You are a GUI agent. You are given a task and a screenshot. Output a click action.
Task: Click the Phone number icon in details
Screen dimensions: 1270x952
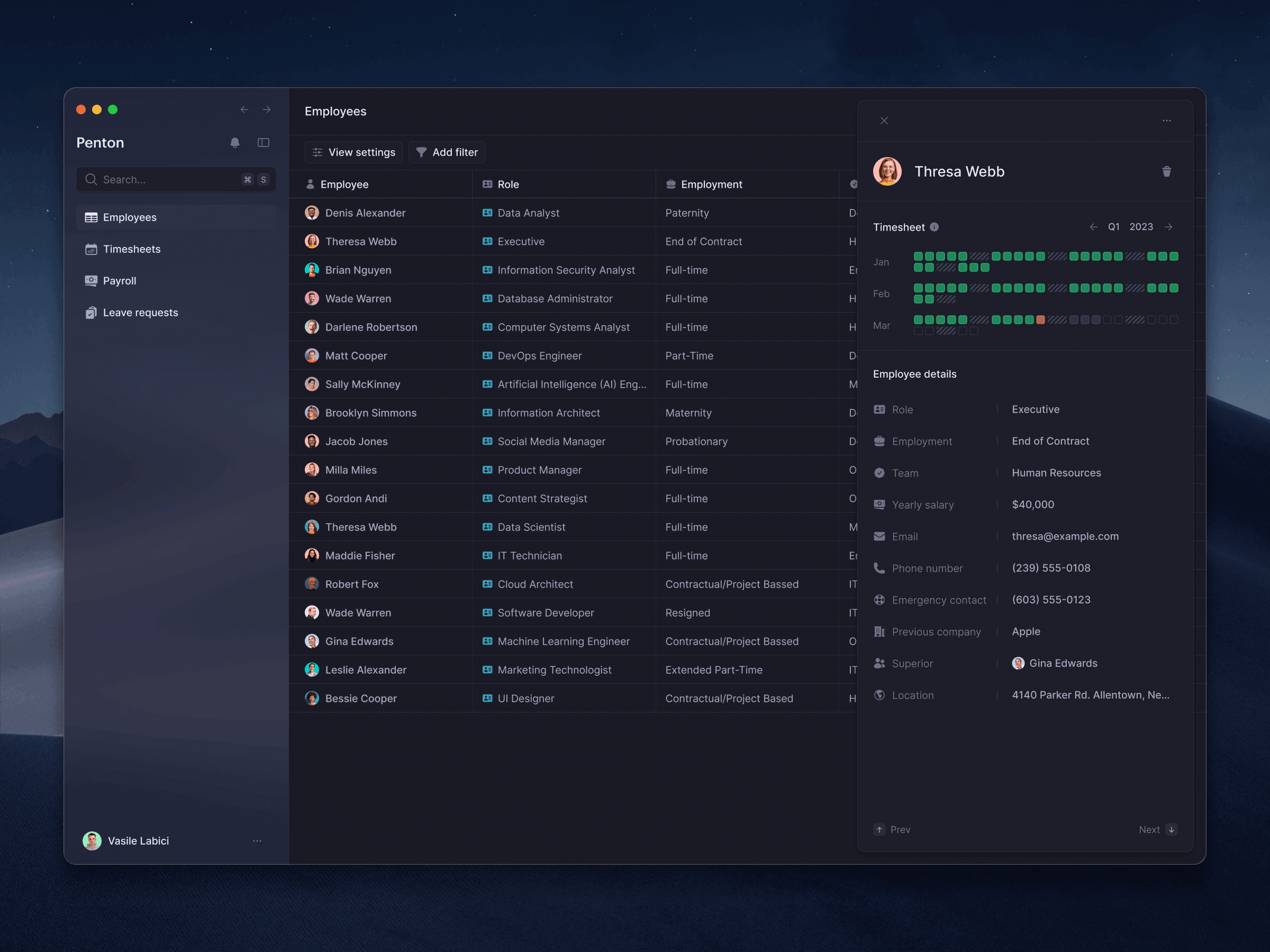click(879, 568)
